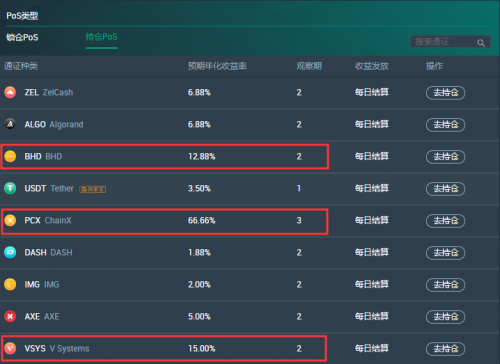This screenshot has width=500, height=364.
Task: Click 去持仓 button for DASH
Action: tap(445, 253)
